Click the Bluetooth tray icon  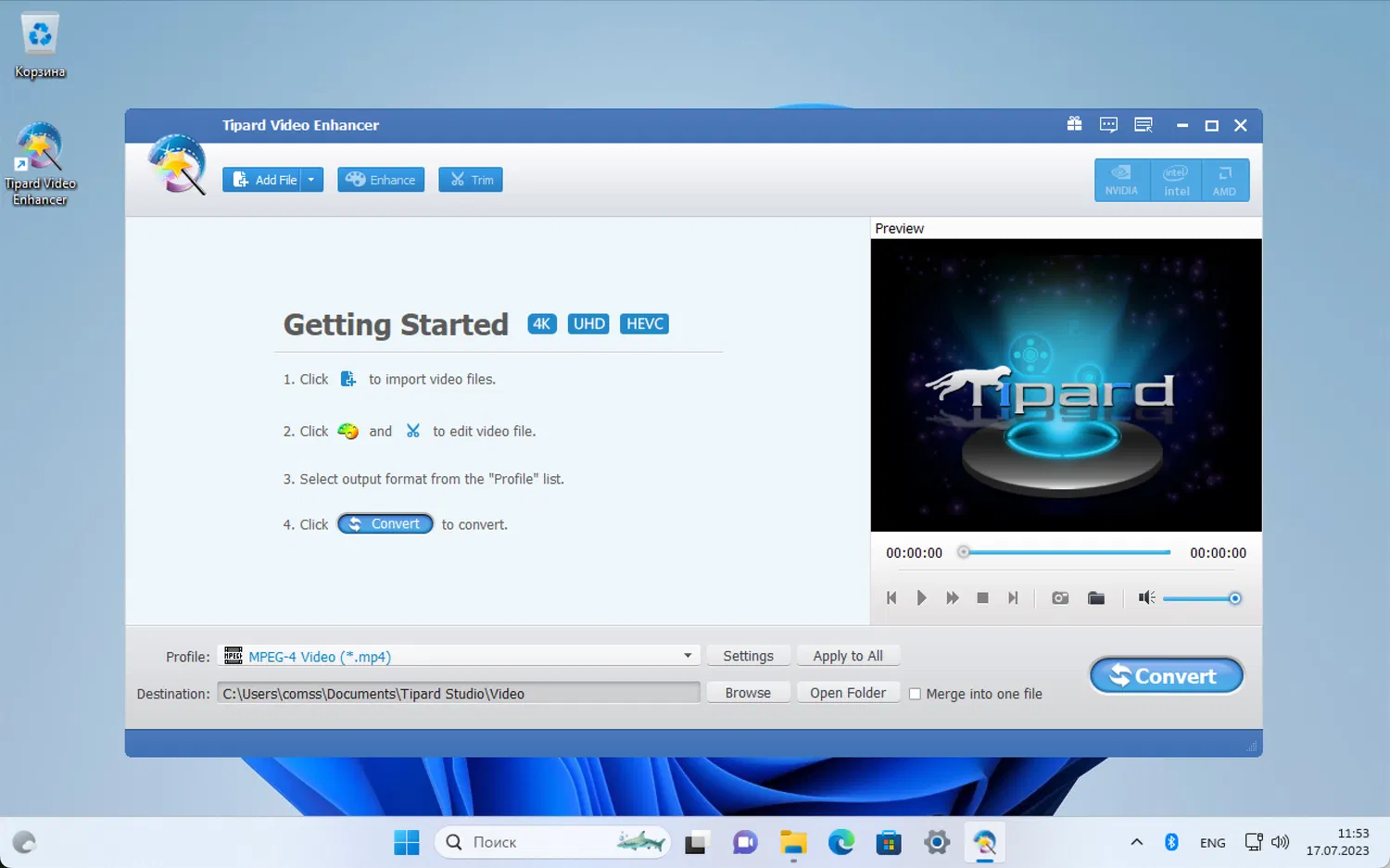(1171, 842)
